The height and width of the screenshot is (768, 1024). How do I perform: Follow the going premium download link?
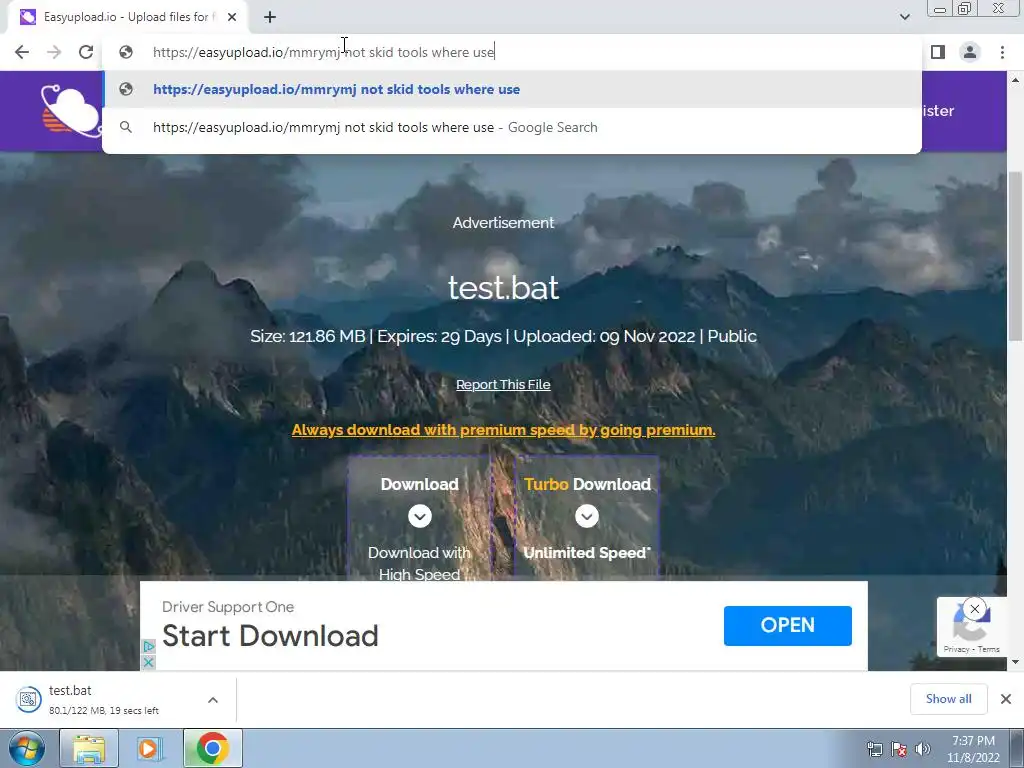(x=503, y=430)
